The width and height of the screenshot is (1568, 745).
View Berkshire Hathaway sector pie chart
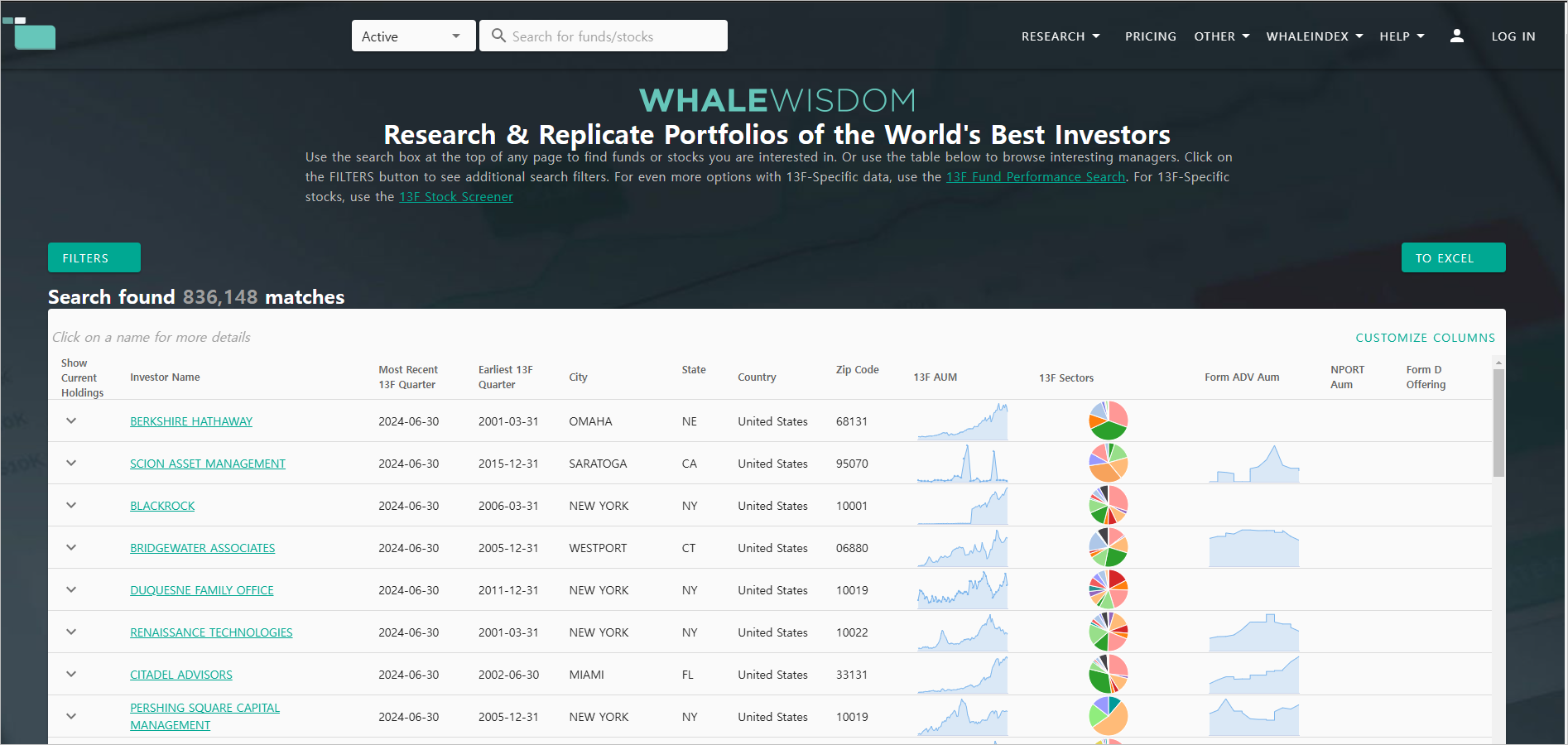[x=1108, y=421]
